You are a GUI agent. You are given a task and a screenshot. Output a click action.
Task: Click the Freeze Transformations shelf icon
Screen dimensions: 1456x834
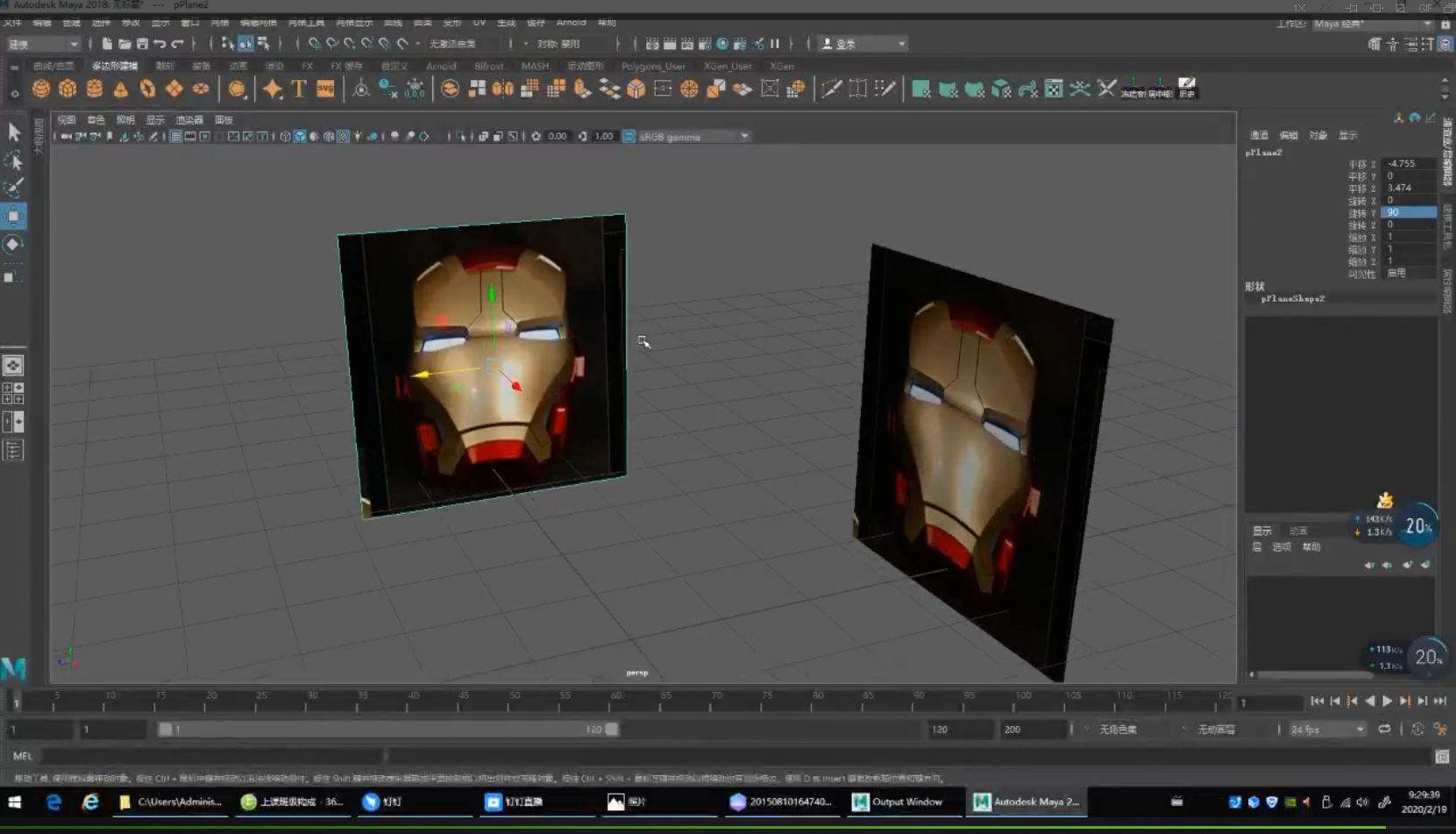1133,89
